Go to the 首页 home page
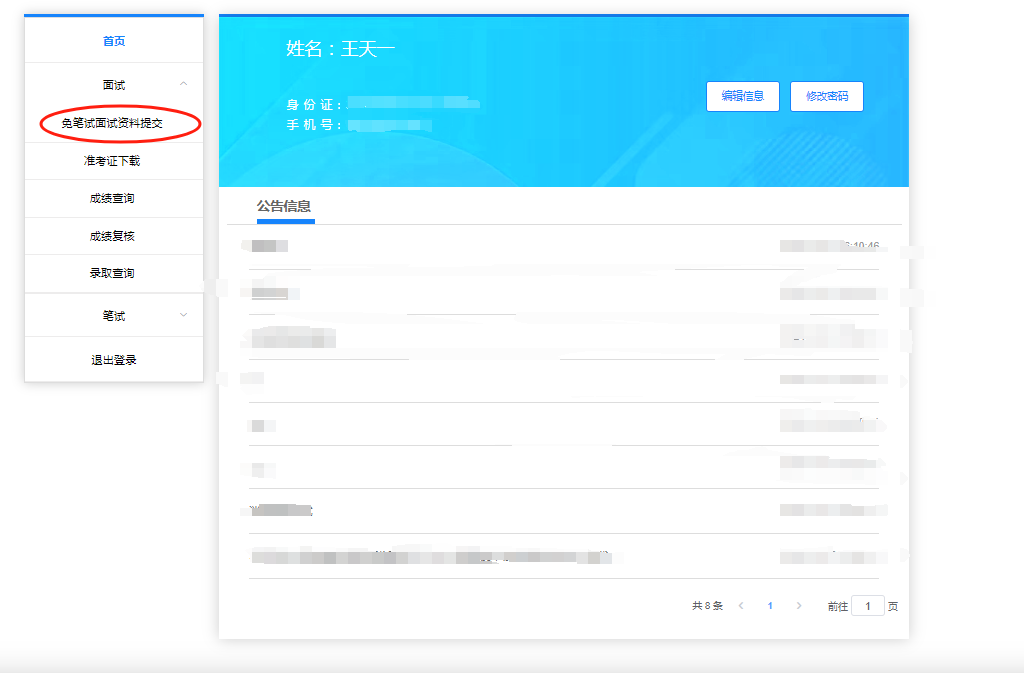This screenshot has height=673, width=1024. tap(114, 41)
